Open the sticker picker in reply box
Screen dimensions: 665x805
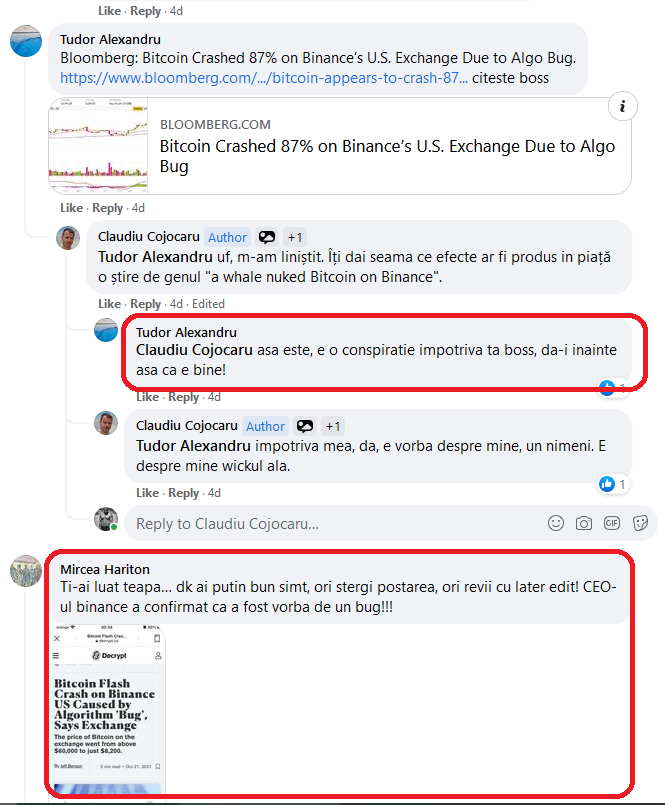(x=640, y=523)
